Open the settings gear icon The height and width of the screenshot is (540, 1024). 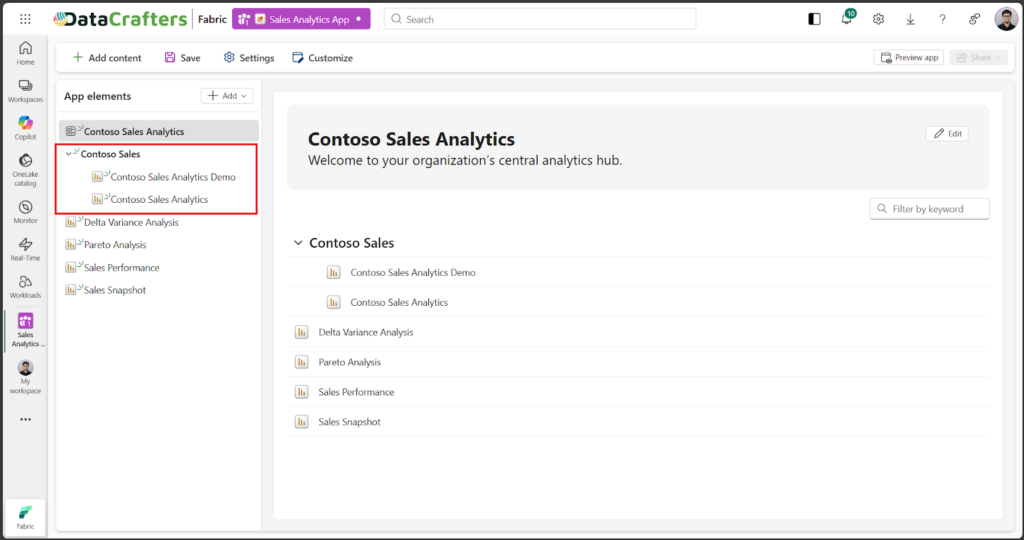878,19
